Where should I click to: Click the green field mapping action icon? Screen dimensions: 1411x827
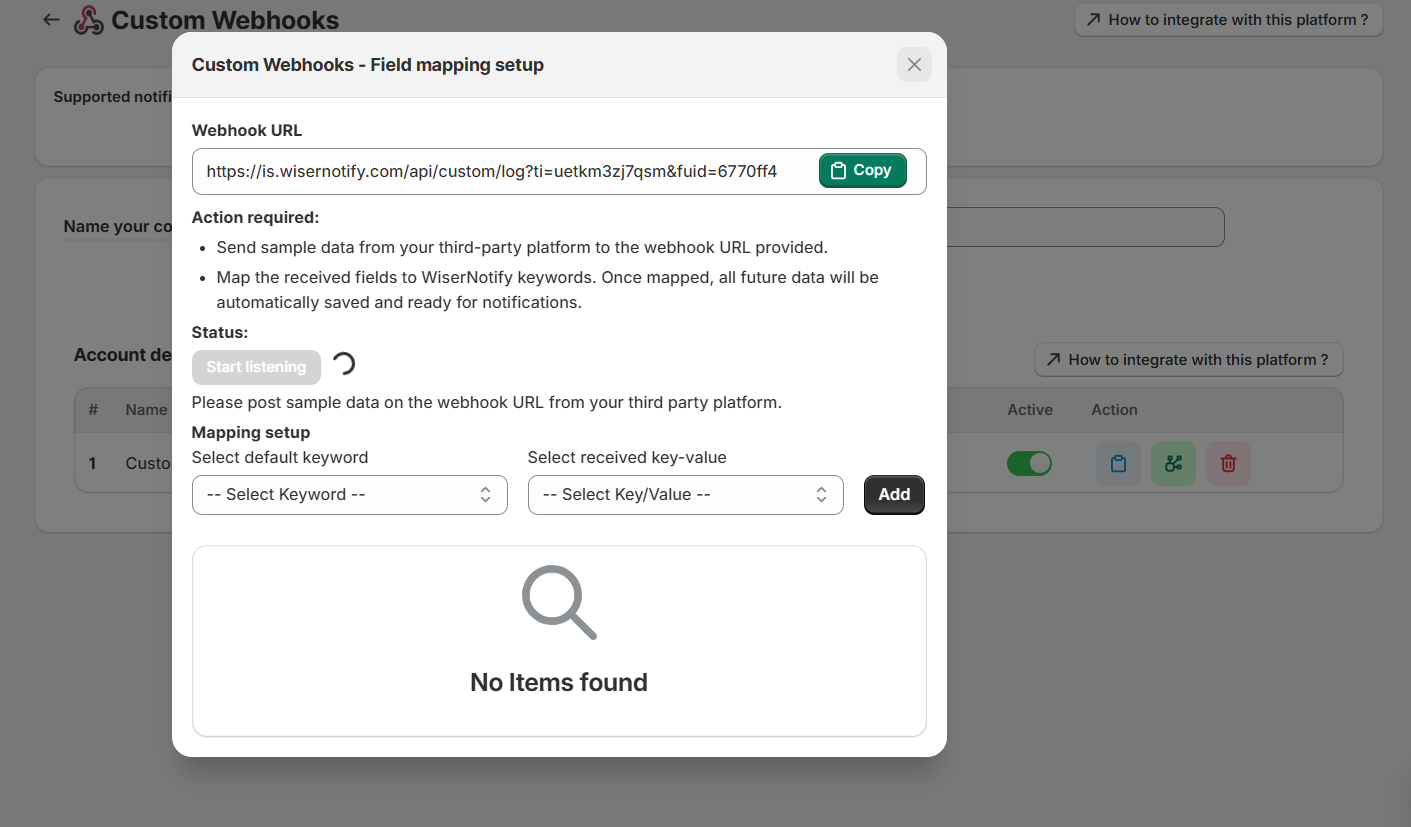(1173, 464)
